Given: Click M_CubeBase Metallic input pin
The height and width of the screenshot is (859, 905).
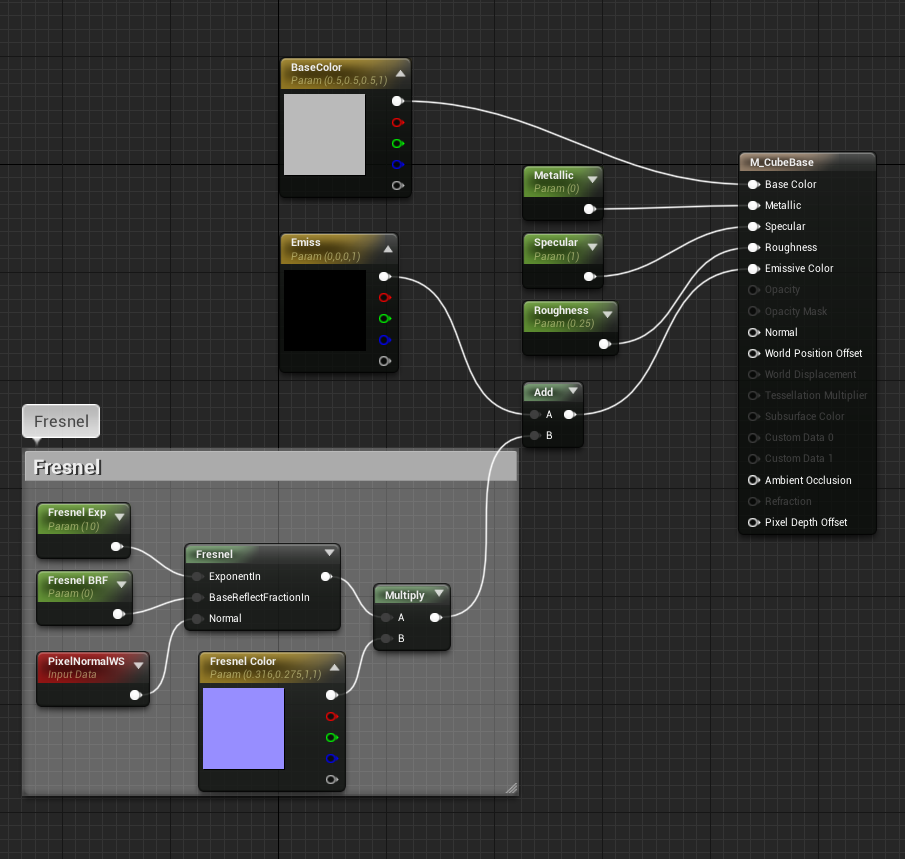Looking at the screenshot, I should (754, 206).
